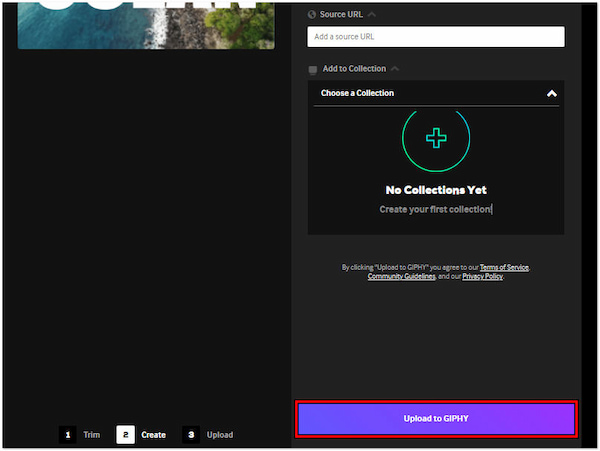600x451 pixels.
Task: Click the Source URL globe icon
Action: coord(312,15)
